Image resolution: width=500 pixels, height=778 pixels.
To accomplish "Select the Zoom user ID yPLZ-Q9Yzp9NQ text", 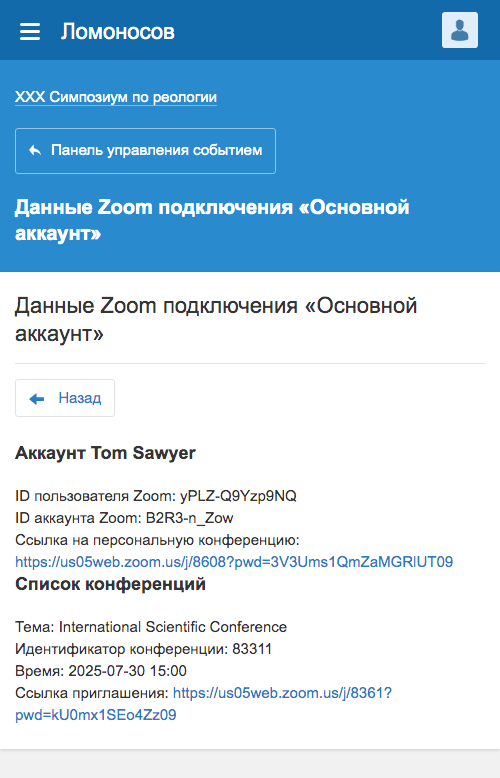I will [238, 496].
